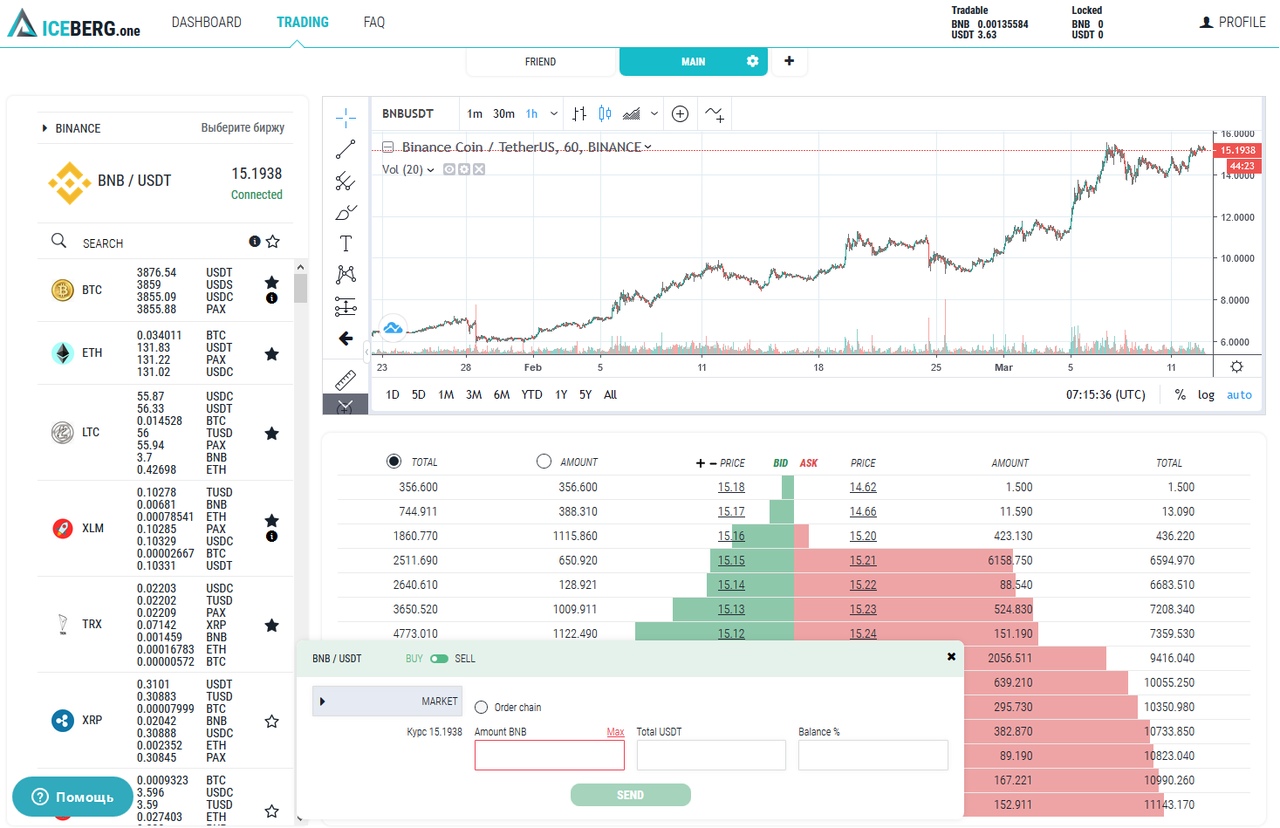Open the MAIN tab settings gear

click(752, 61)
